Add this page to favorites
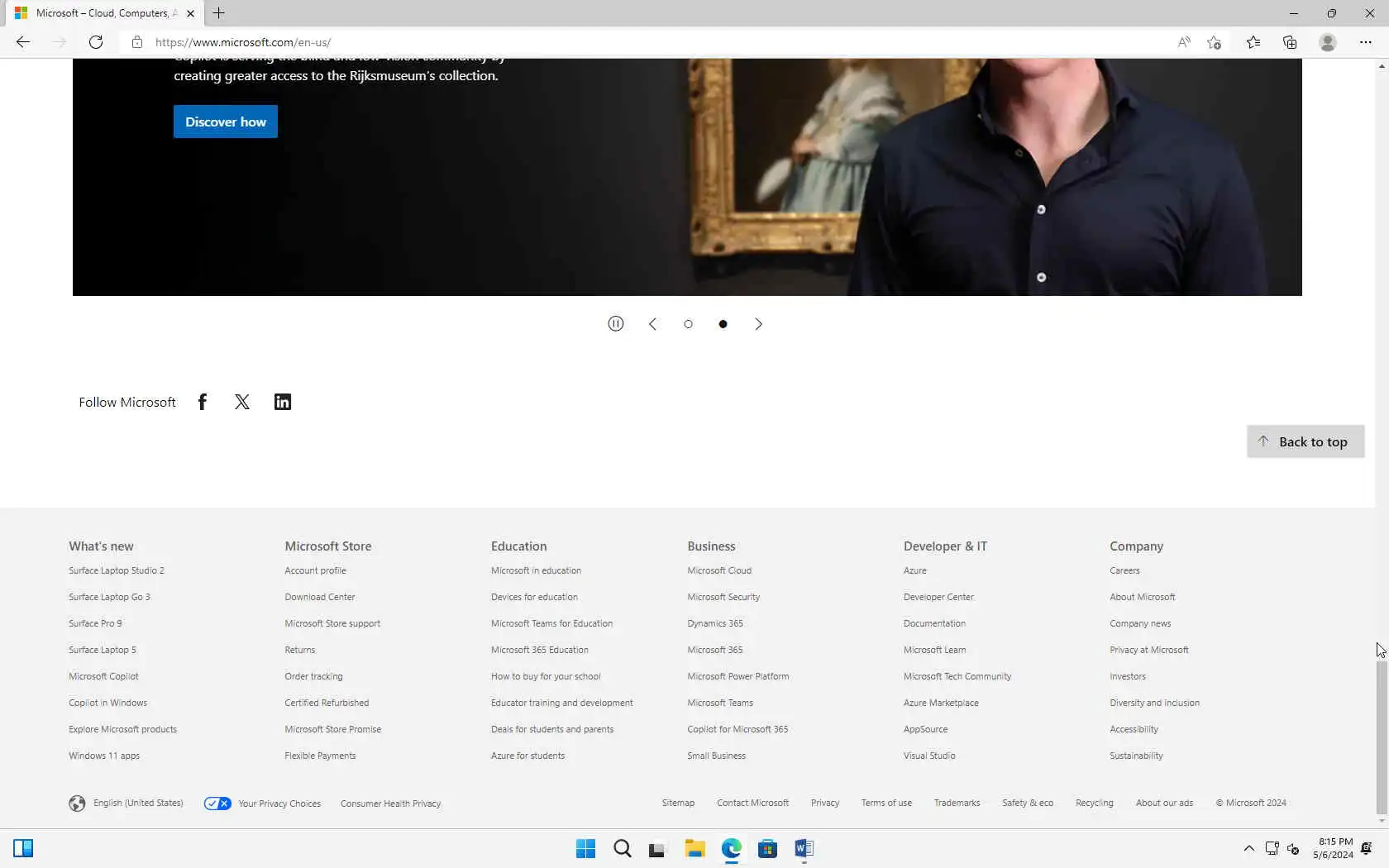The image size is (1389, 868). (x=1214, y=42)
